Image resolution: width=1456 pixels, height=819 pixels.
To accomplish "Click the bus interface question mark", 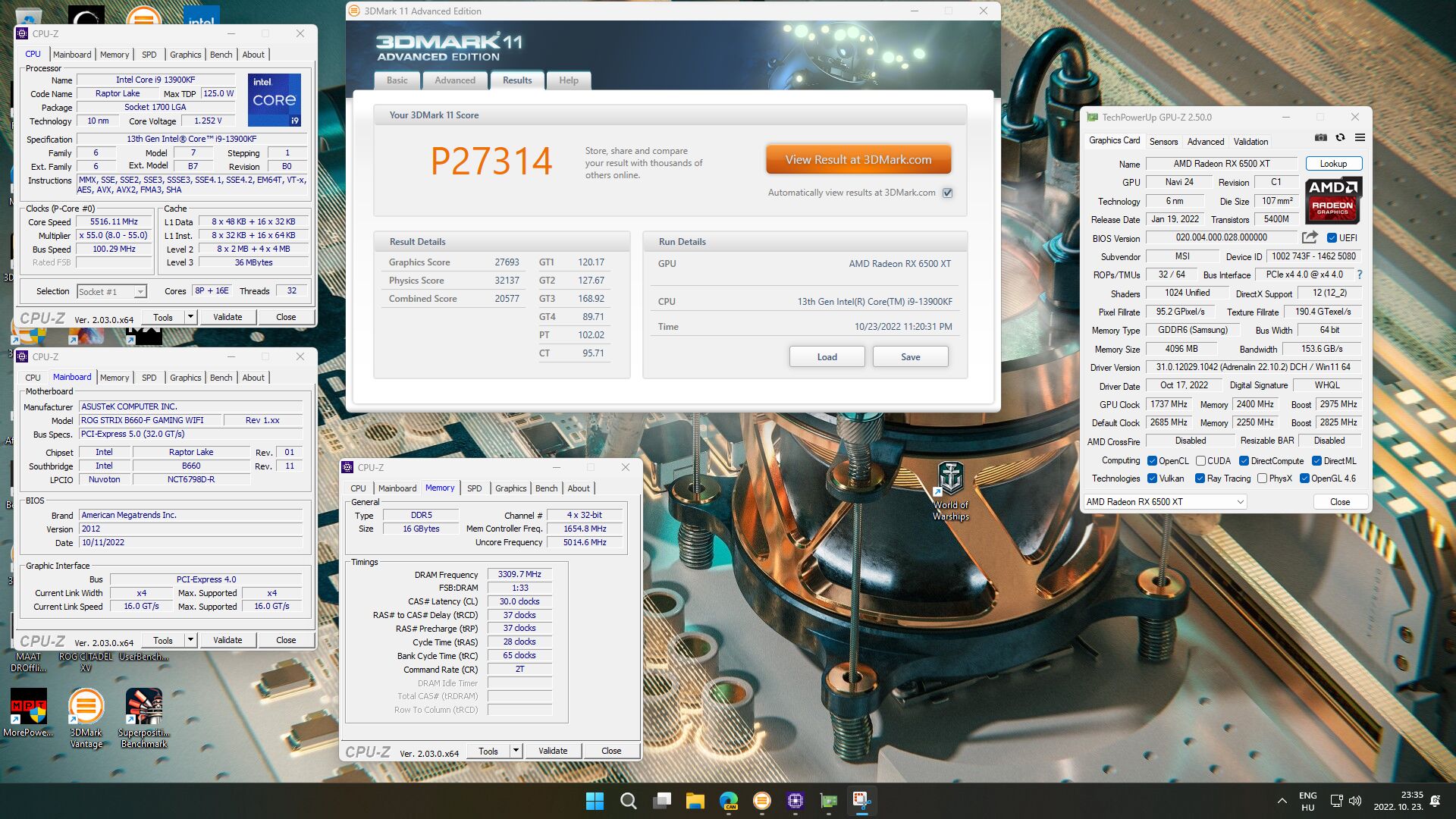I will pos(1359,275).
